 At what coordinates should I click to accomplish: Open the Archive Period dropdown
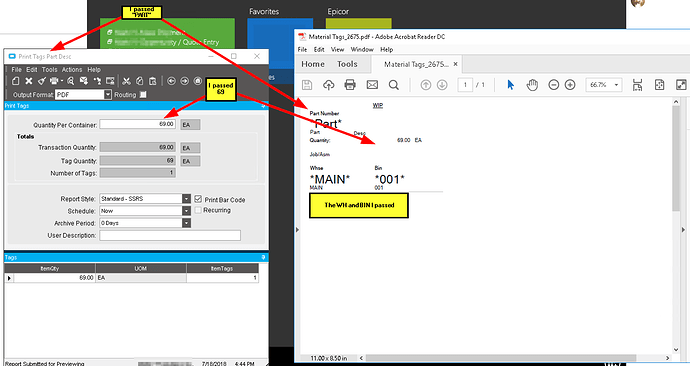coord(187,223)
